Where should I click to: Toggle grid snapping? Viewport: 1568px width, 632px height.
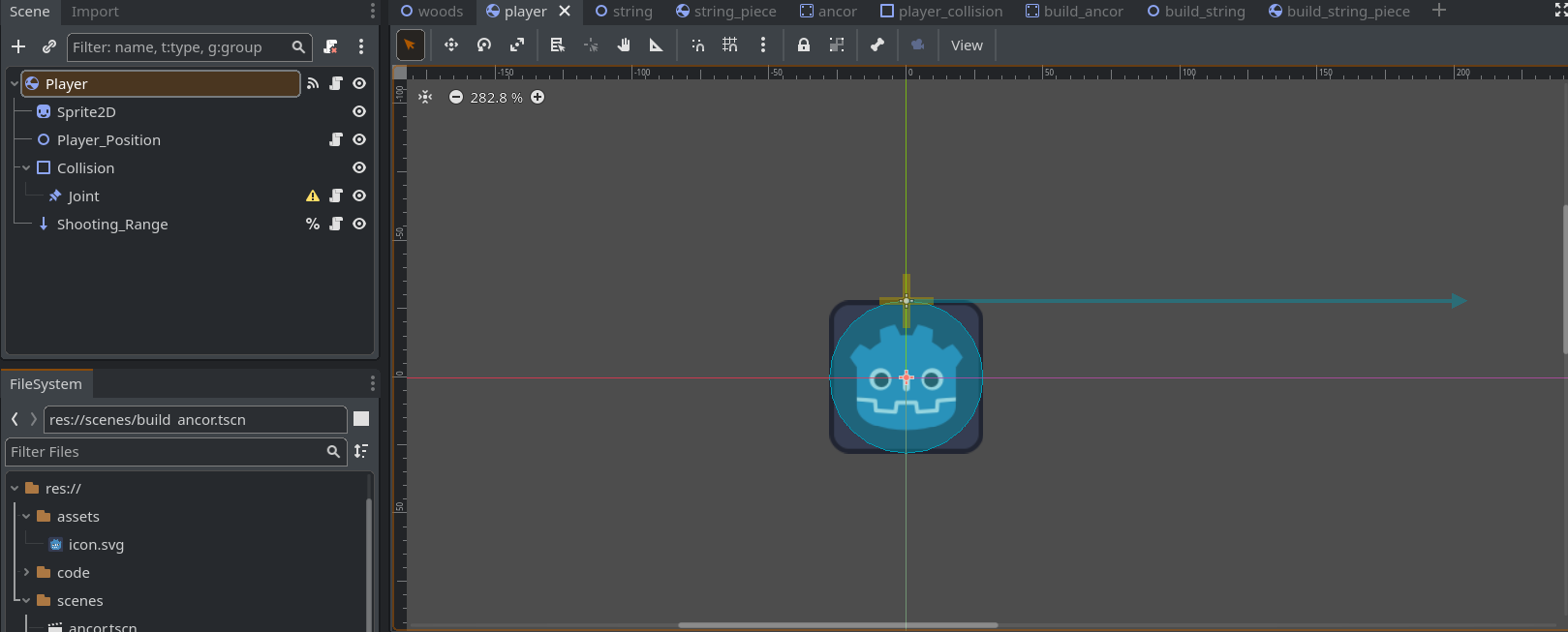730,45
